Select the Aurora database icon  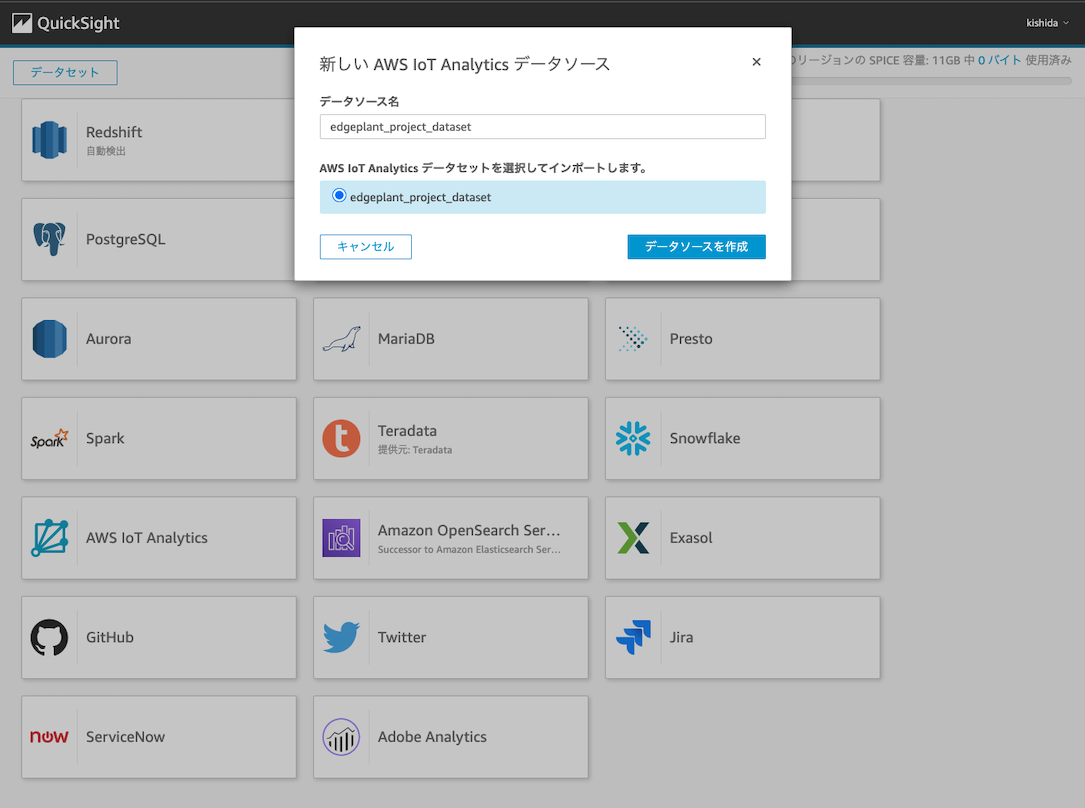[50, 339]
